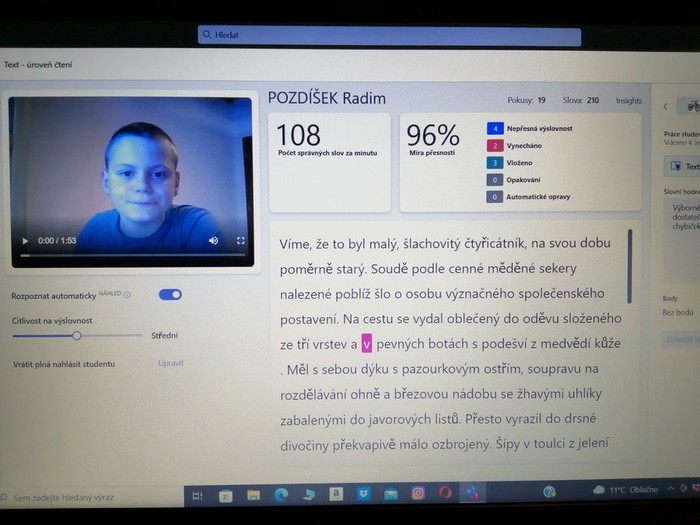700x525 pixels.
Task: Mute the video with the speaker icon
Action: (x=213, y=241)
